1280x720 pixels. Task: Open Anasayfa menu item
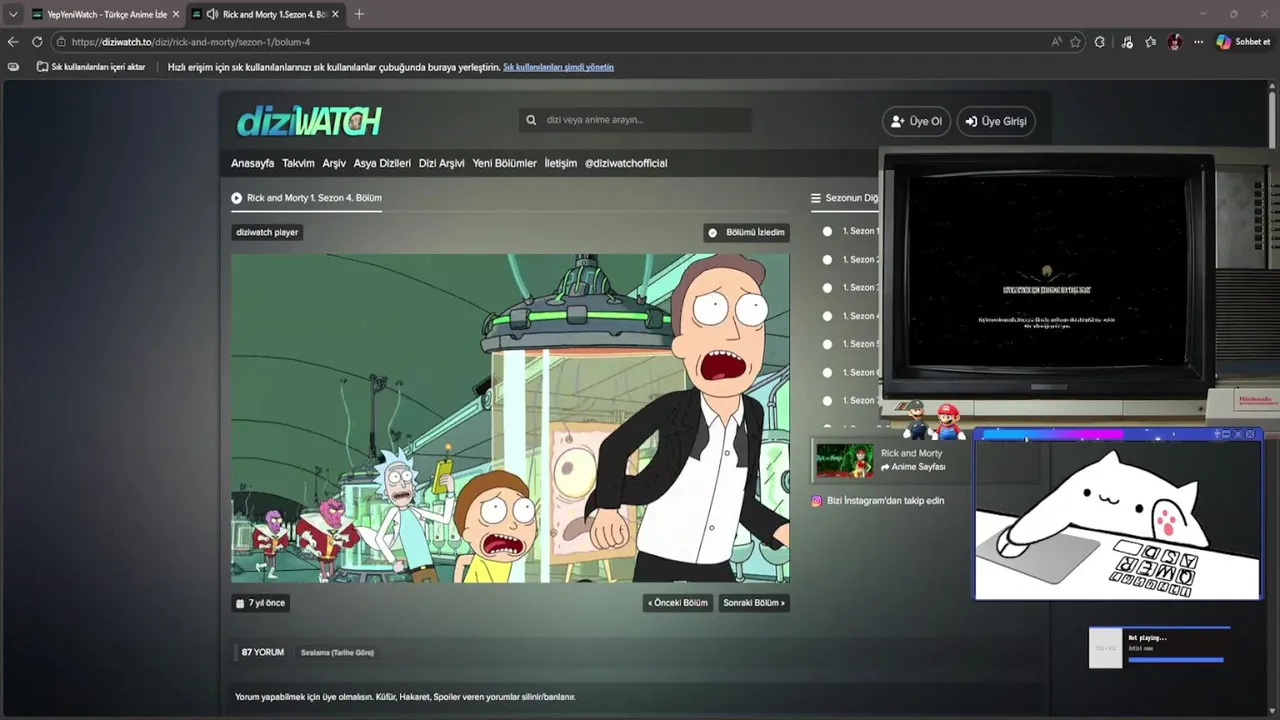[252, 163]
